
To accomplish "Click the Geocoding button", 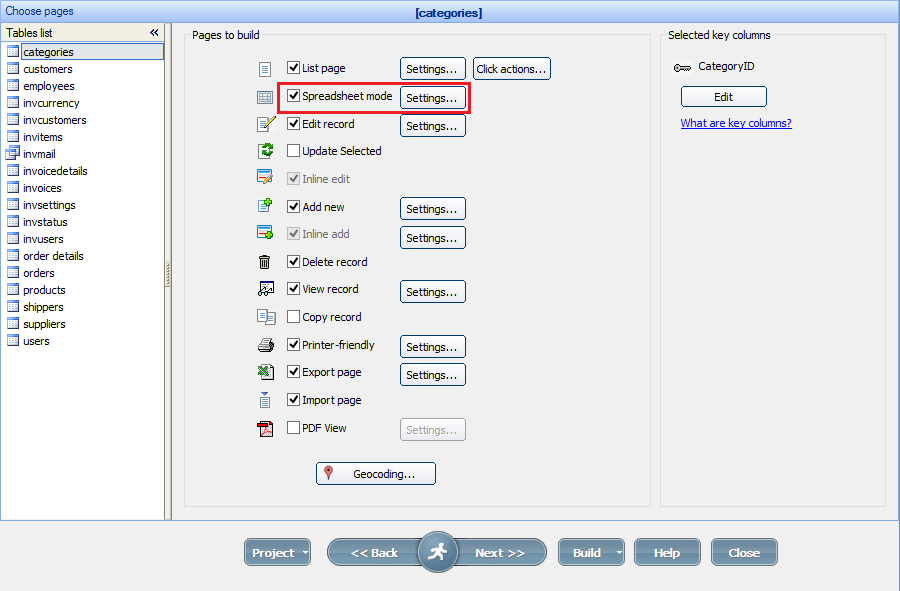I will click(375, 473).
